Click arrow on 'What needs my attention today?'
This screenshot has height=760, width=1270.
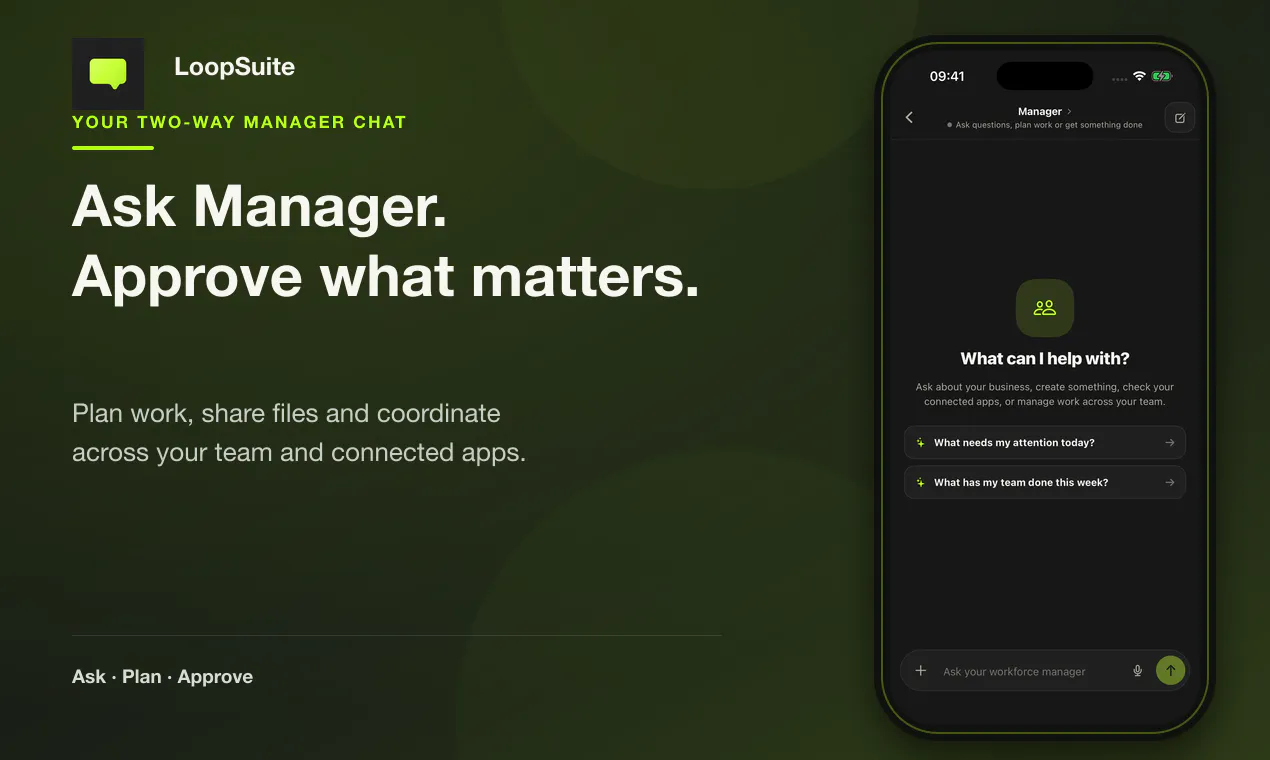[x=1169, y=442]
